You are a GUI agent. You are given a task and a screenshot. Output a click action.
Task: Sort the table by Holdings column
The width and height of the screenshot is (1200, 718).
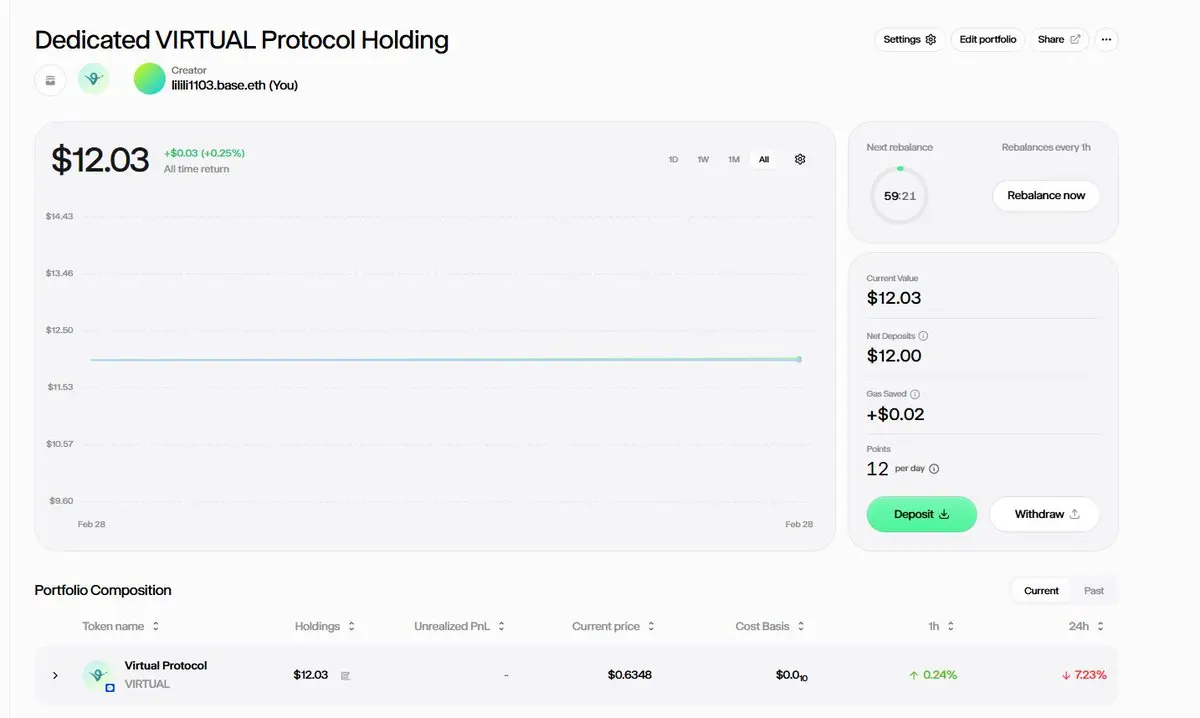[325, 626]
